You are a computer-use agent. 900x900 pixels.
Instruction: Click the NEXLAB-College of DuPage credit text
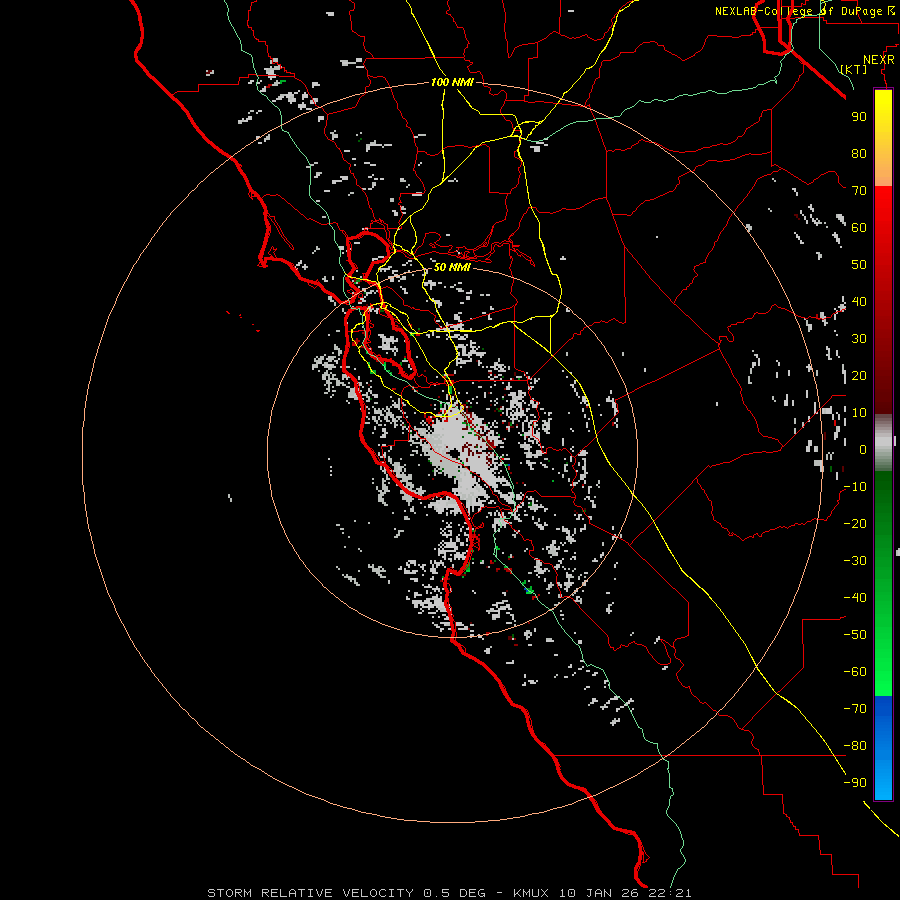point(804,11)
